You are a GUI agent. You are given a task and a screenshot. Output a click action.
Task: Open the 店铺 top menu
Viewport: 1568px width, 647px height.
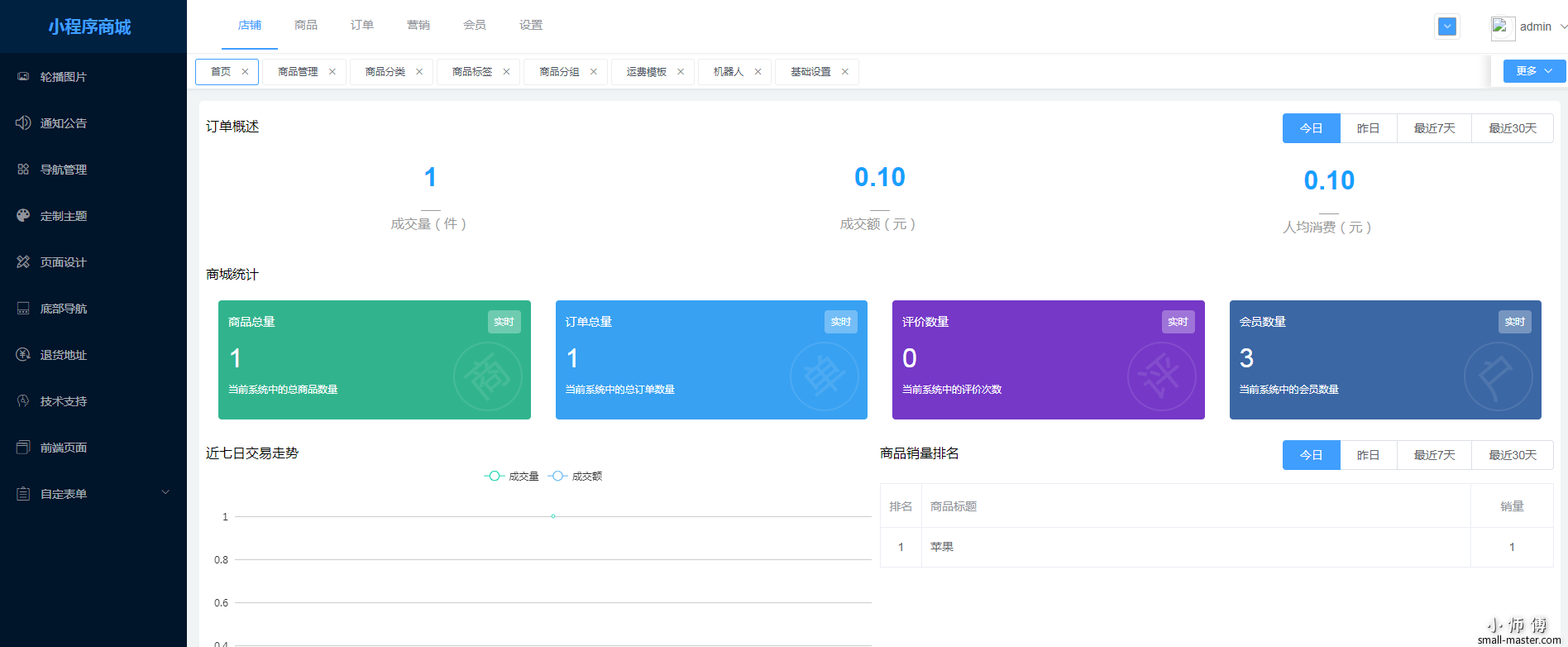(250, 26)
